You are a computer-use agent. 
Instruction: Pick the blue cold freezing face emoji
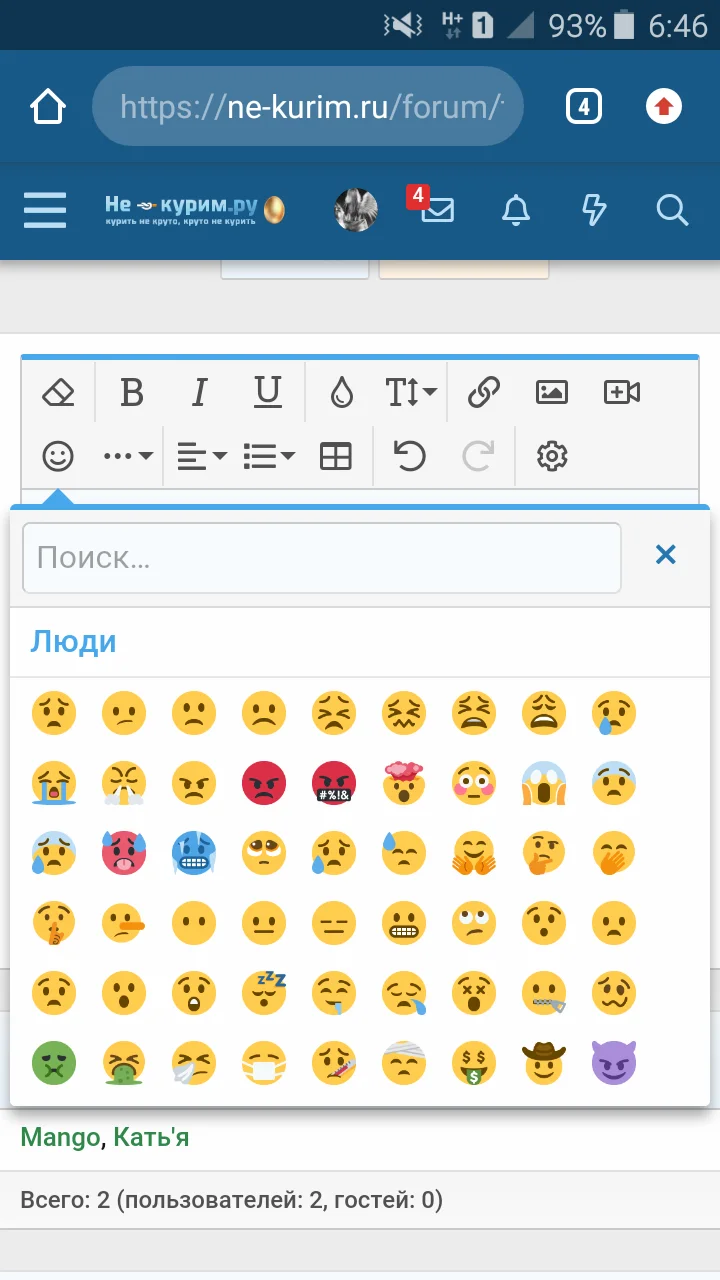click(194, 853)
